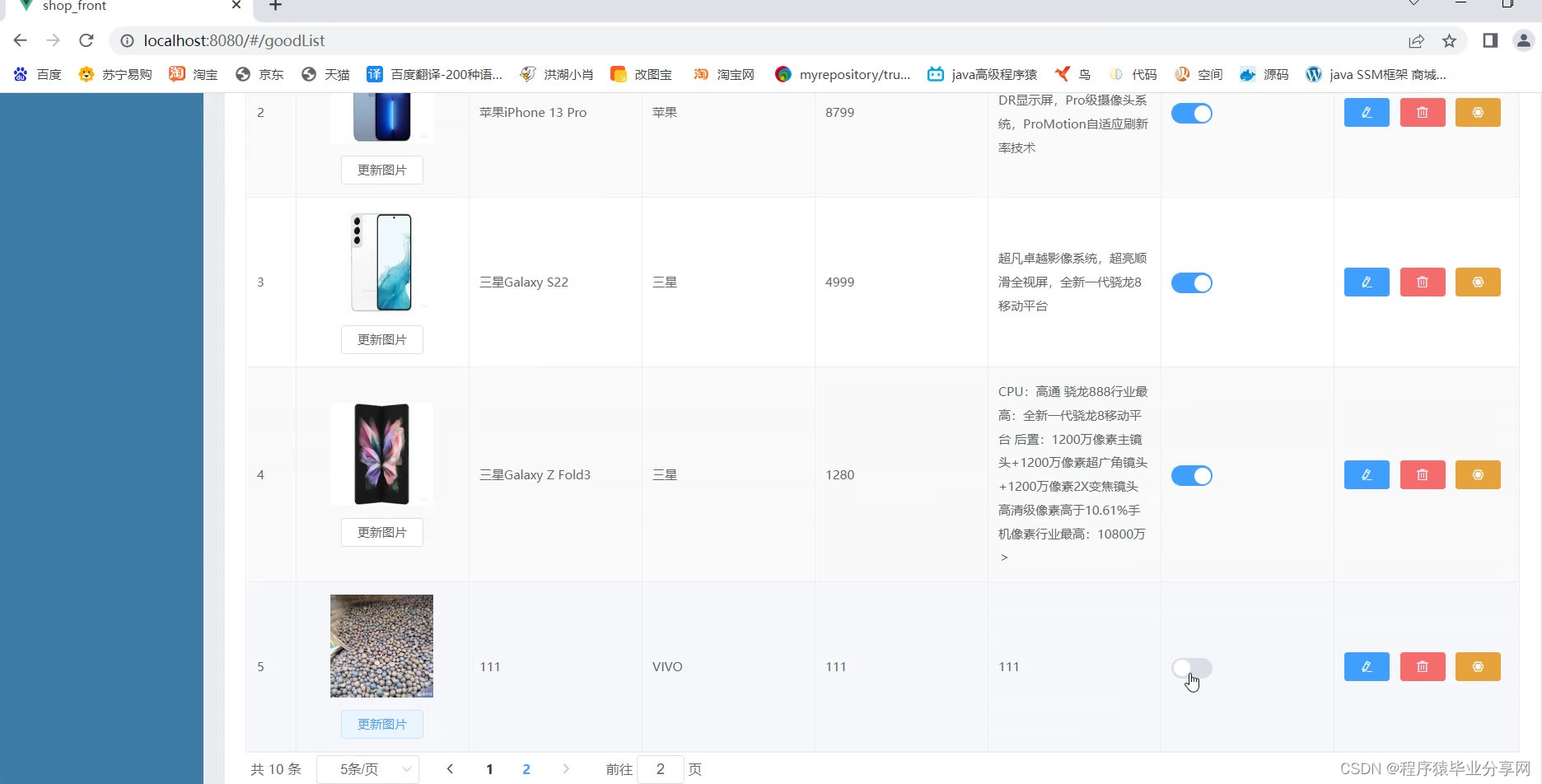This screenshot has height=784, width=1542.
Task: Open the 鸟 bookmark
Action: (x=1072, y=74)
